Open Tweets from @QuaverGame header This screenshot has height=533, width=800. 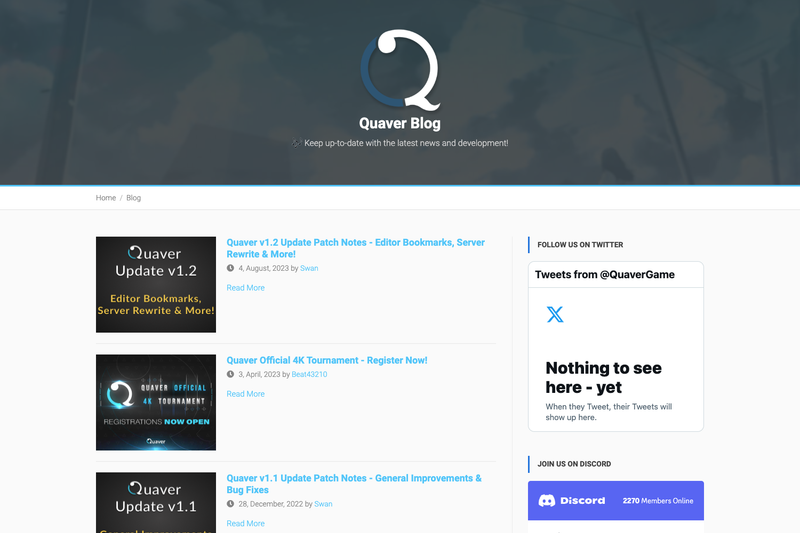[605, 274]
